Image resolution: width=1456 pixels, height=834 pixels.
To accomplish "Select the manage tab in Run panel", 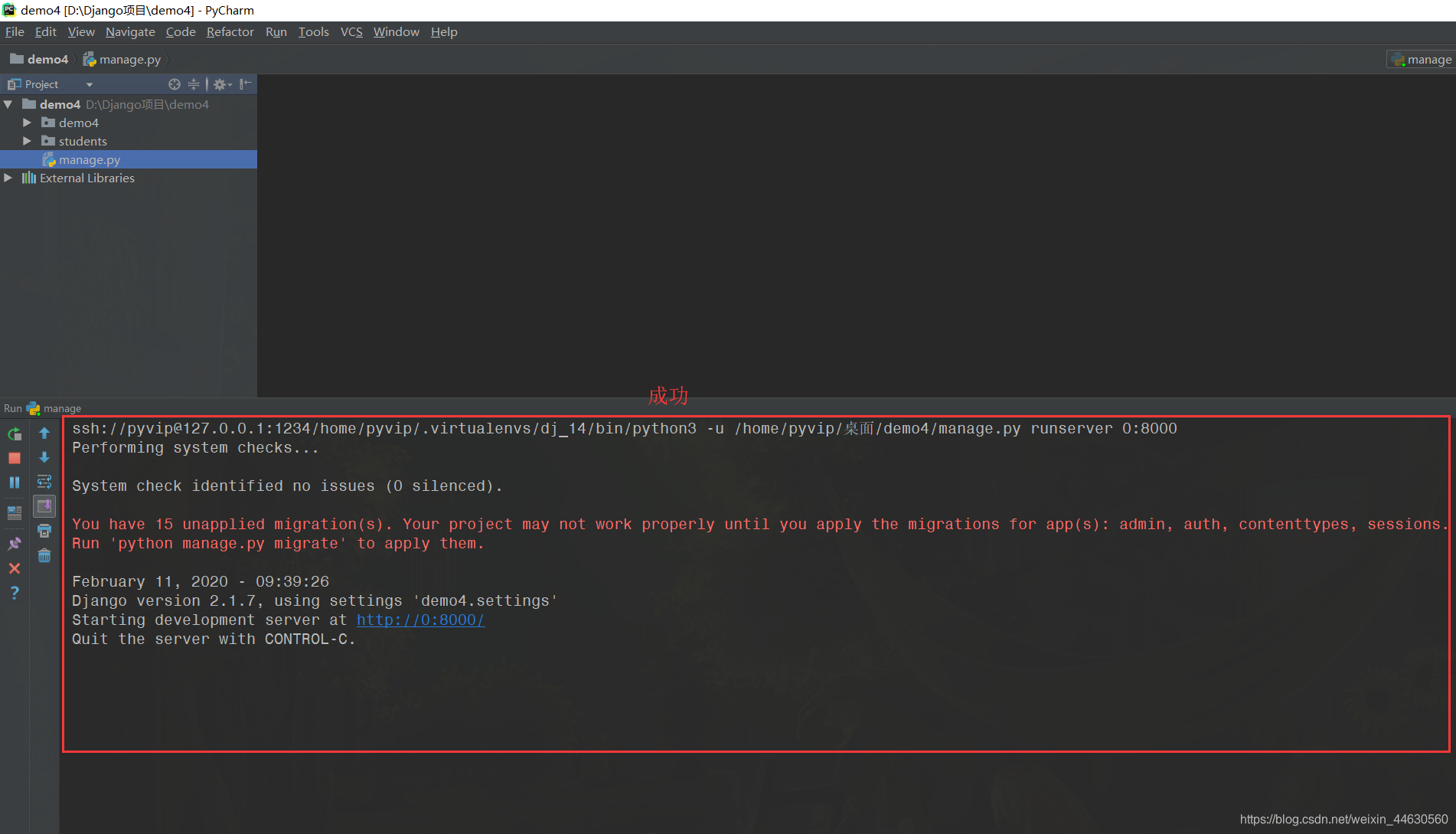I will coord(54,408).
